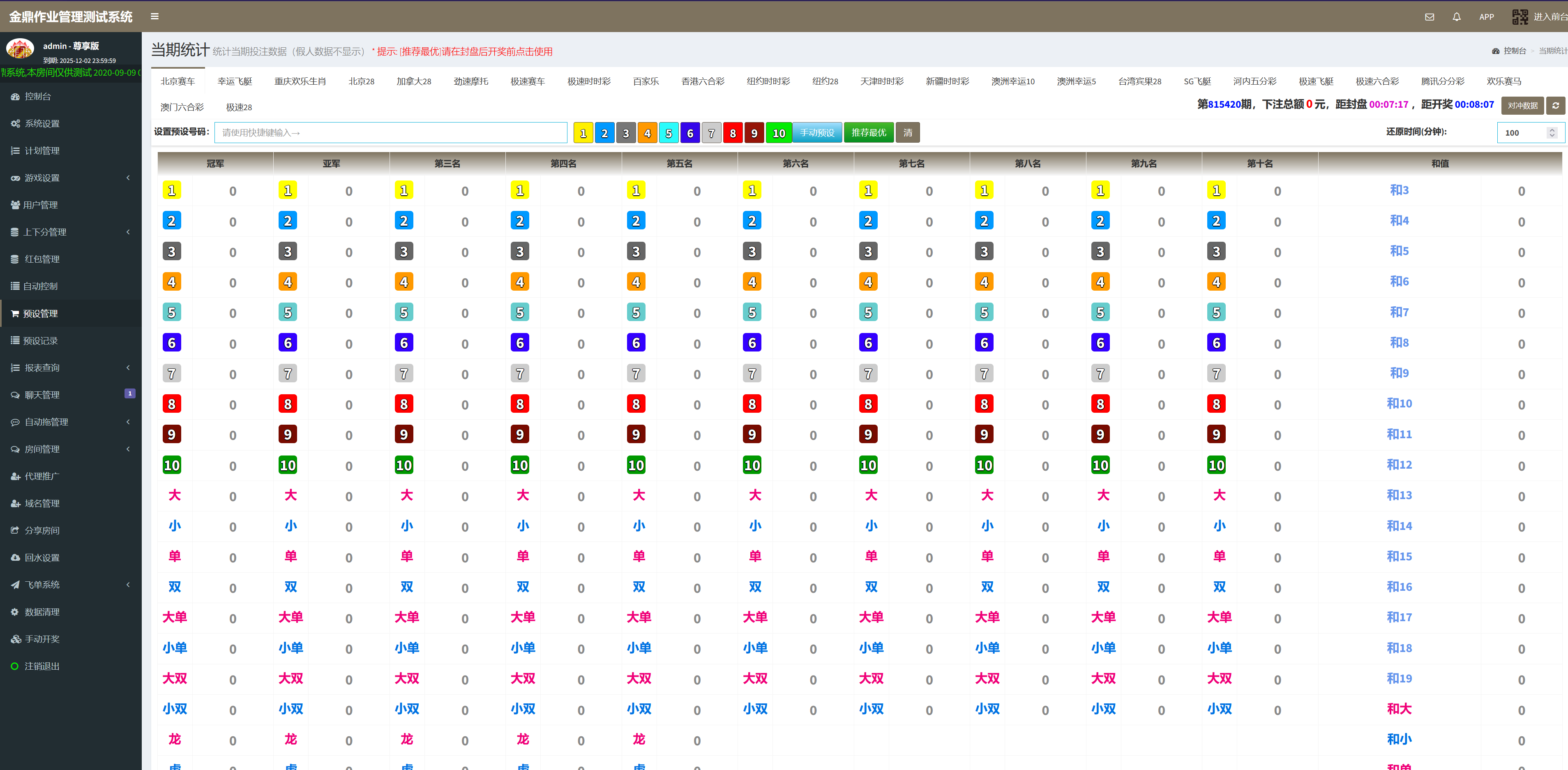Switch to the 极速28 tab
Screen dimensions: 1568x770
239,107
